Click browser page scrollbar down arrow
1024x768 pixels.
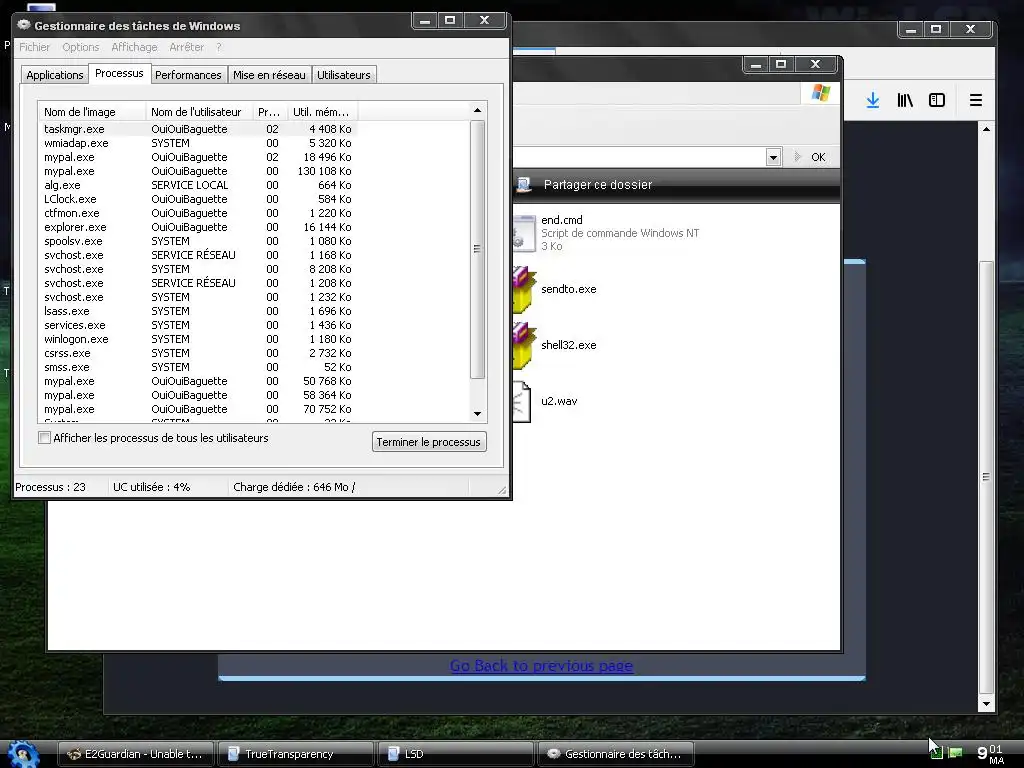986,705
